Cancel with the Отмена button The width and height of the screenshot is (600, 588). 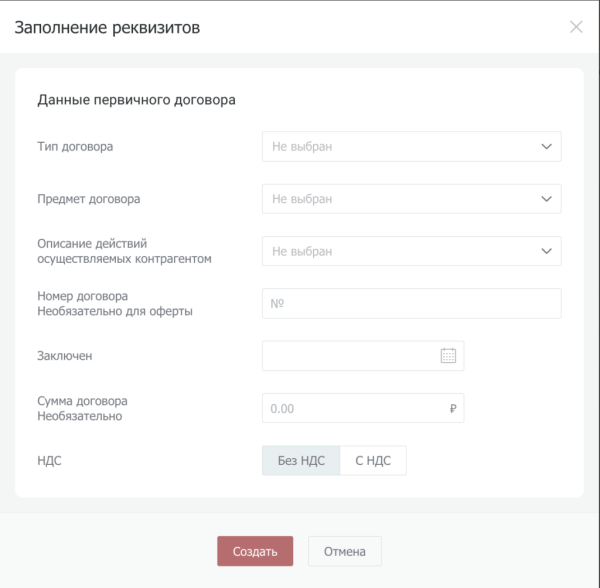(x=344, y=551)
